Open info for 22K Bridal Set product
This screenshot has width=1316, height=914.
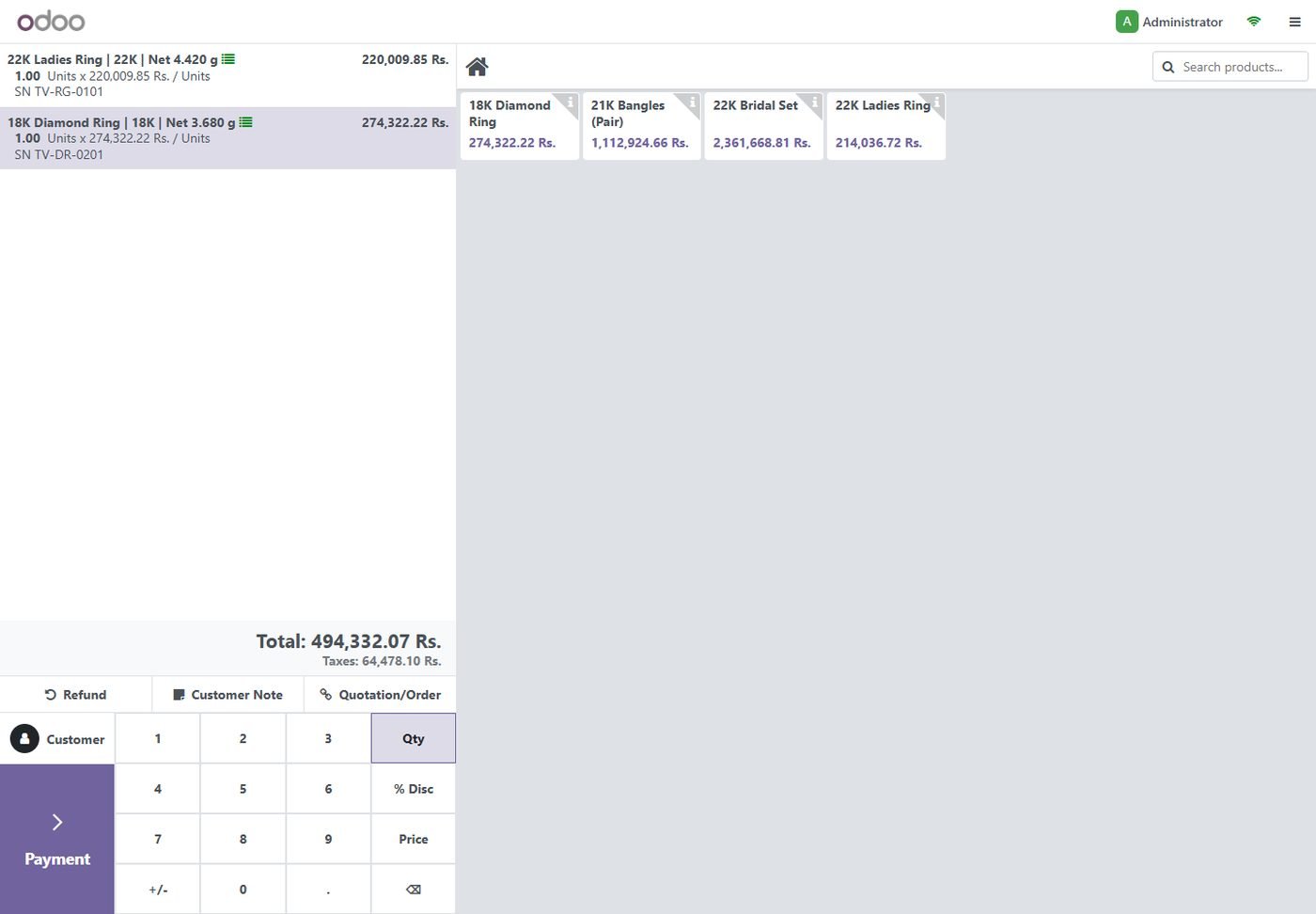[814, 102]
